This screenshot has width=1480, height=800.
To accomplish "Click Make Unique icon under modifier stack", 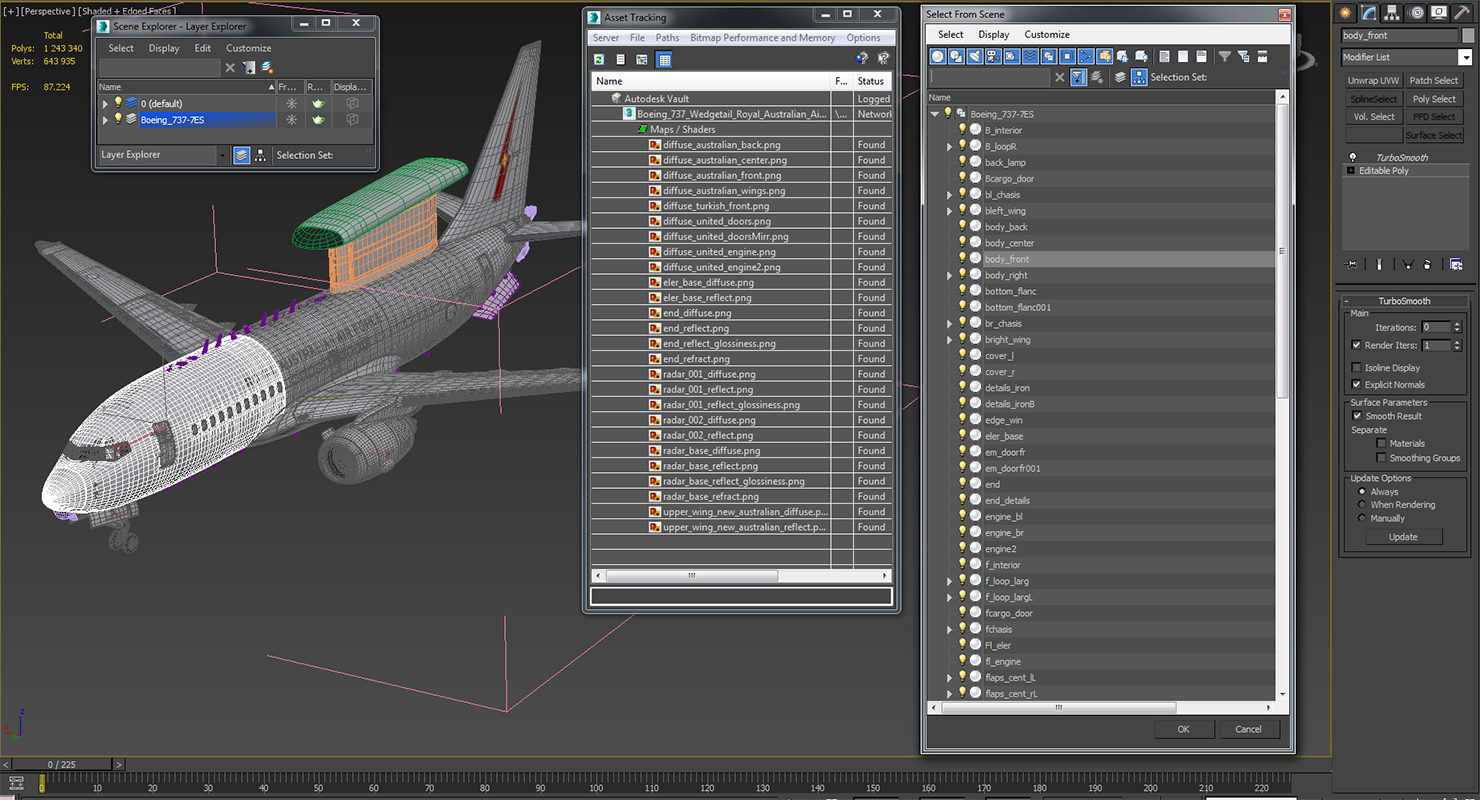I will pyautogui.click(x=1407, y=264).
